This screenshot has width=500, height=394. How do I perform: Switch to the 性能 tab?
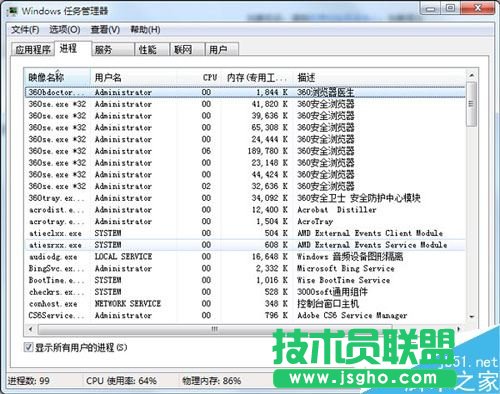tap(152, 50)
